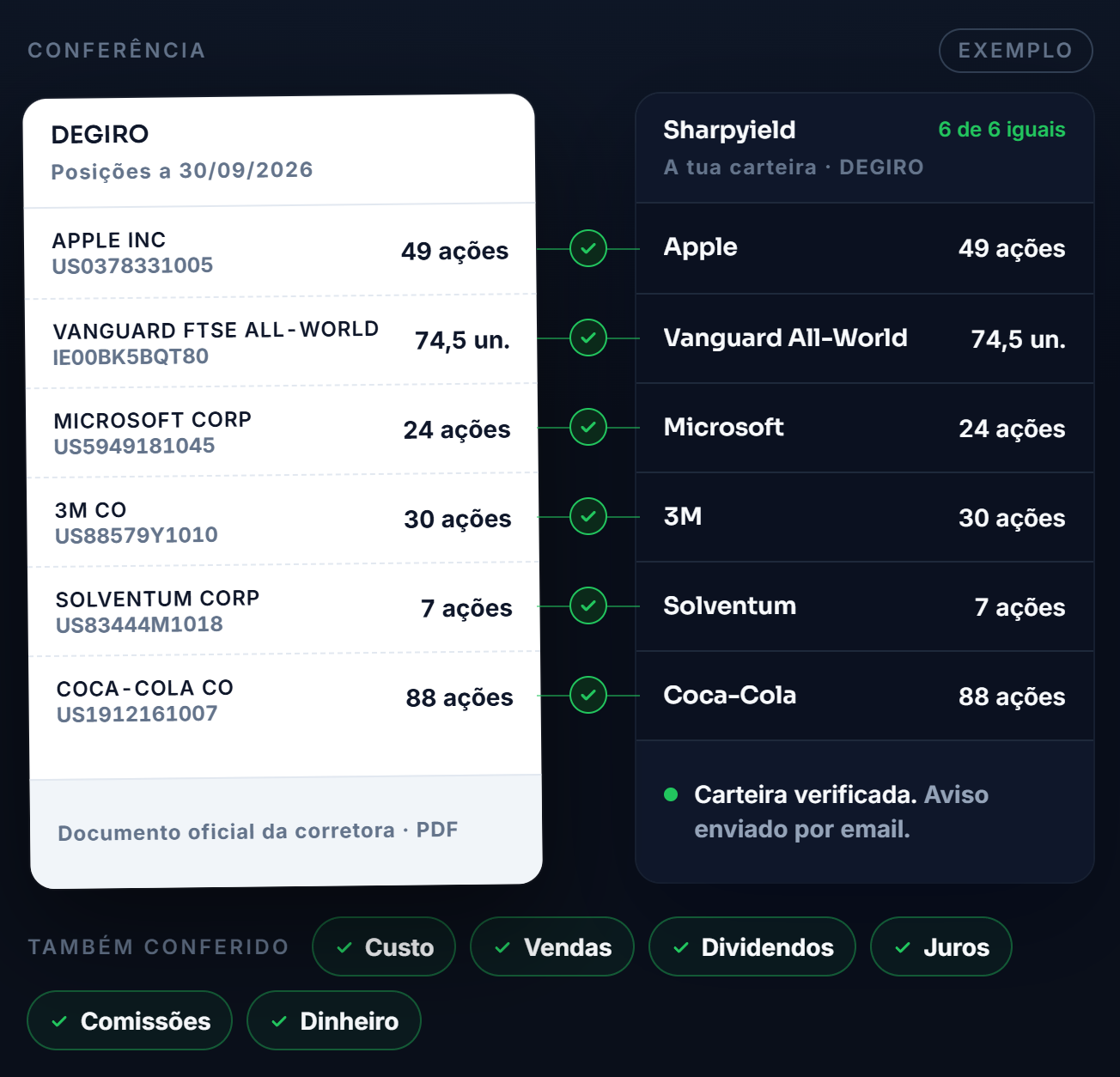Click '88 ações' in the Sharpyield panel

pyautogui.click(x=1012, y=697)
